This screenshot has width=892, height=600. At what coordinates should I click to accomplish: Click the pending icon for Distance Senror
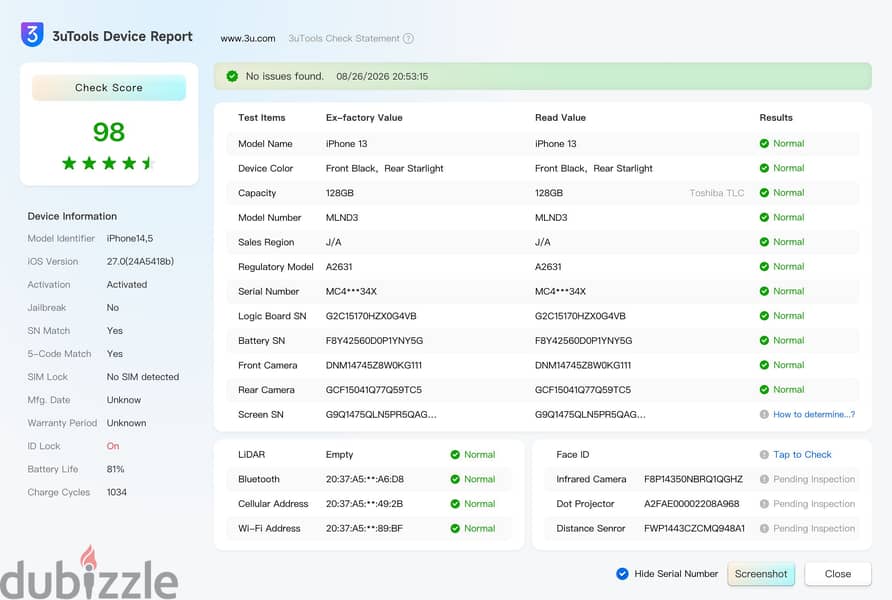tap(764, 528)
